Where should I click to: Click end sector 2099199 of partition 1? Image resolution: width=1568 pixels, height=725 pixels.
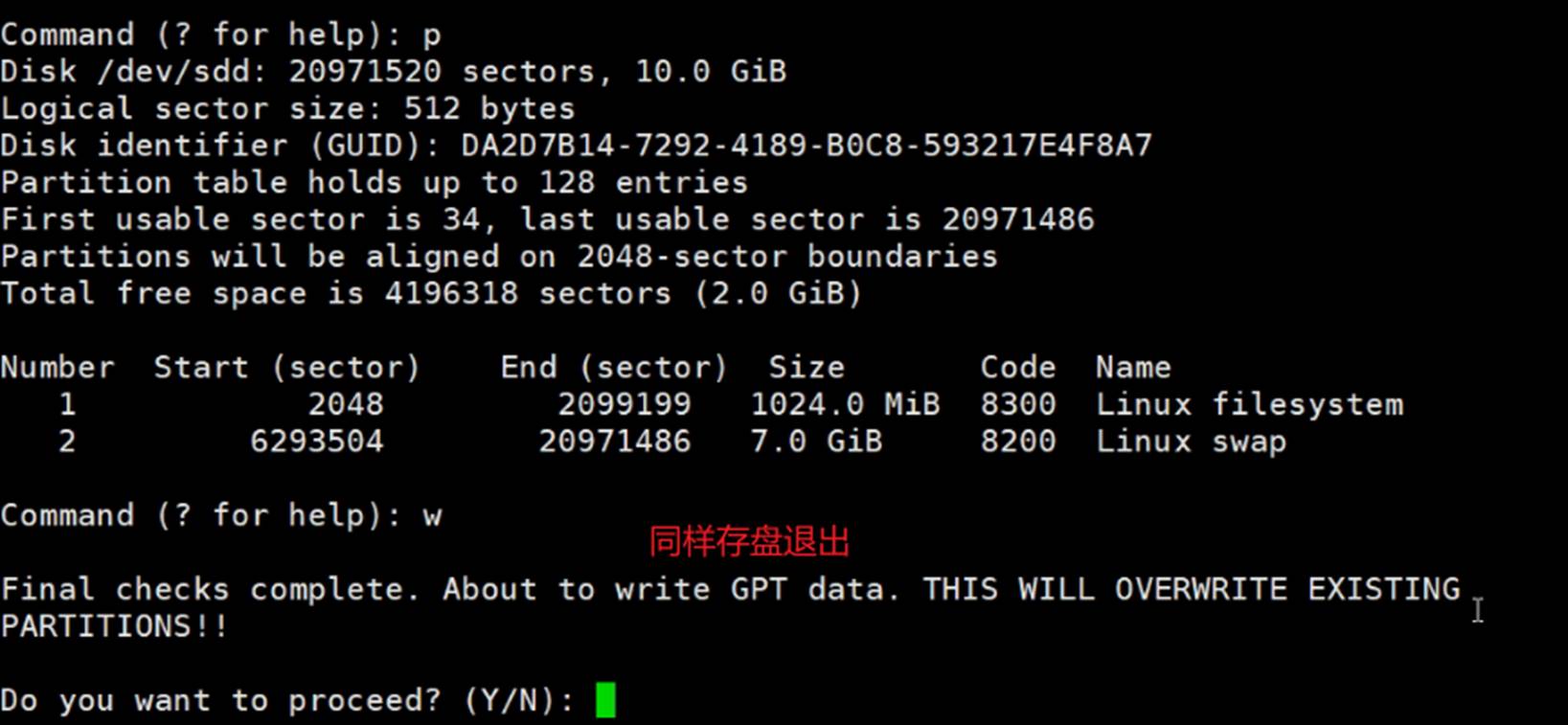[624, 404]
